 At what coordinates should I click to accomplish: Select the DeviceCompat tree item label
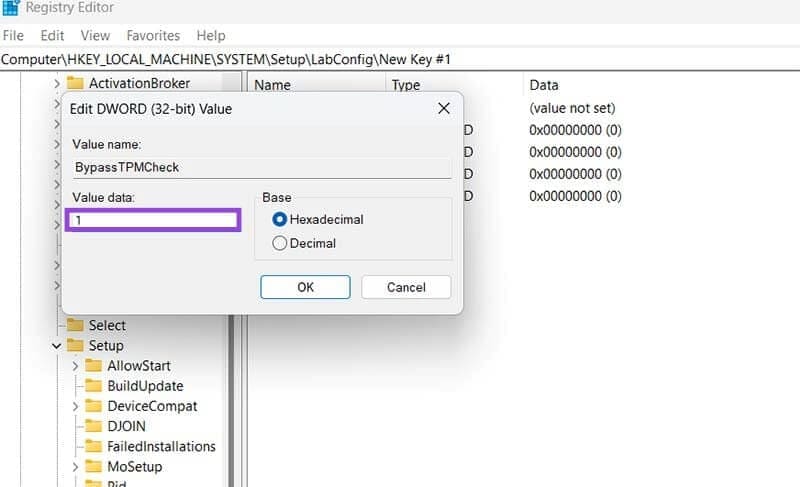[x=152, y=406]
